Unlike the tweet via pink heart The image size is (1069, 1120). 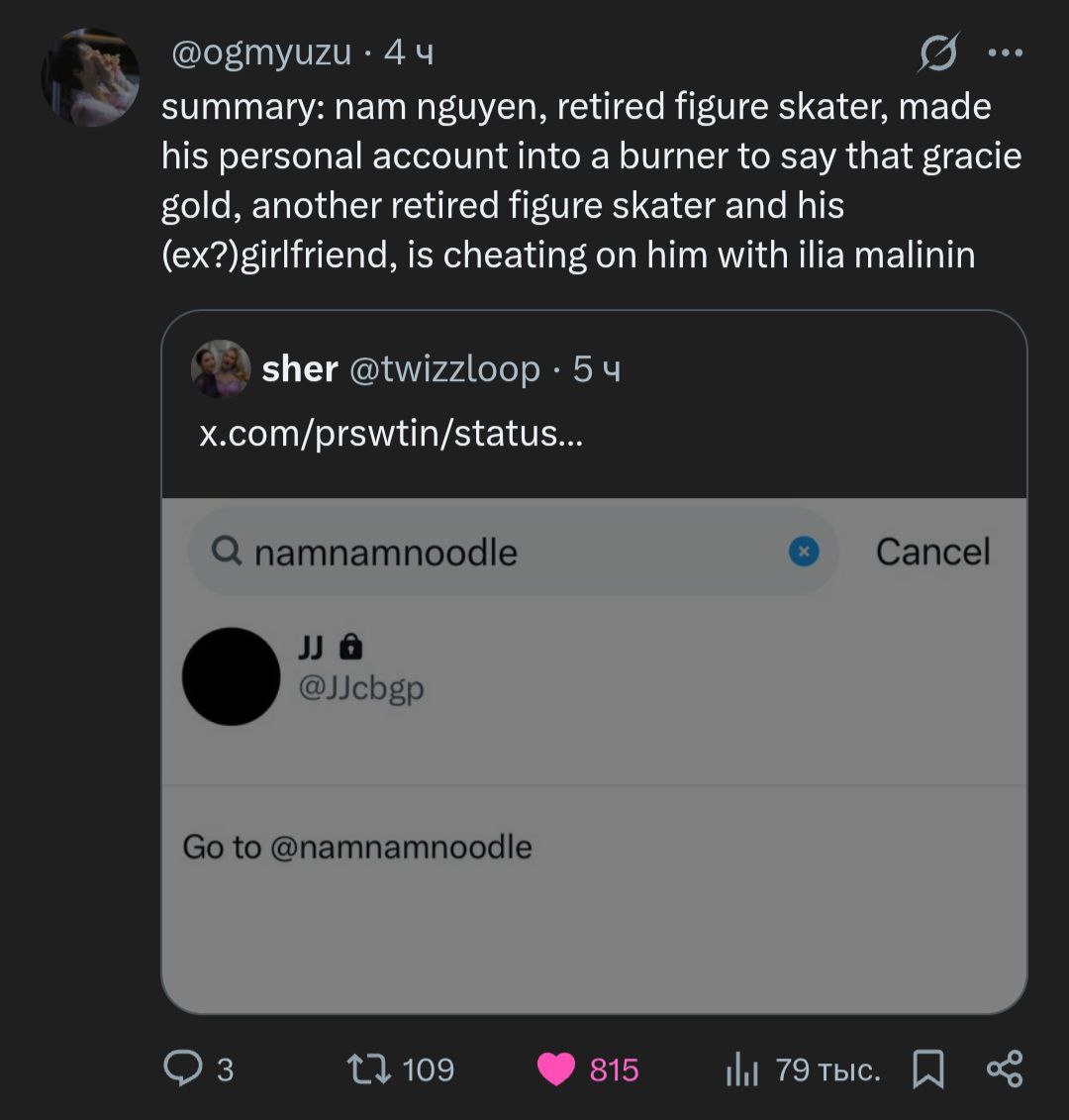pyautogui.click(x=556, y=1069)
